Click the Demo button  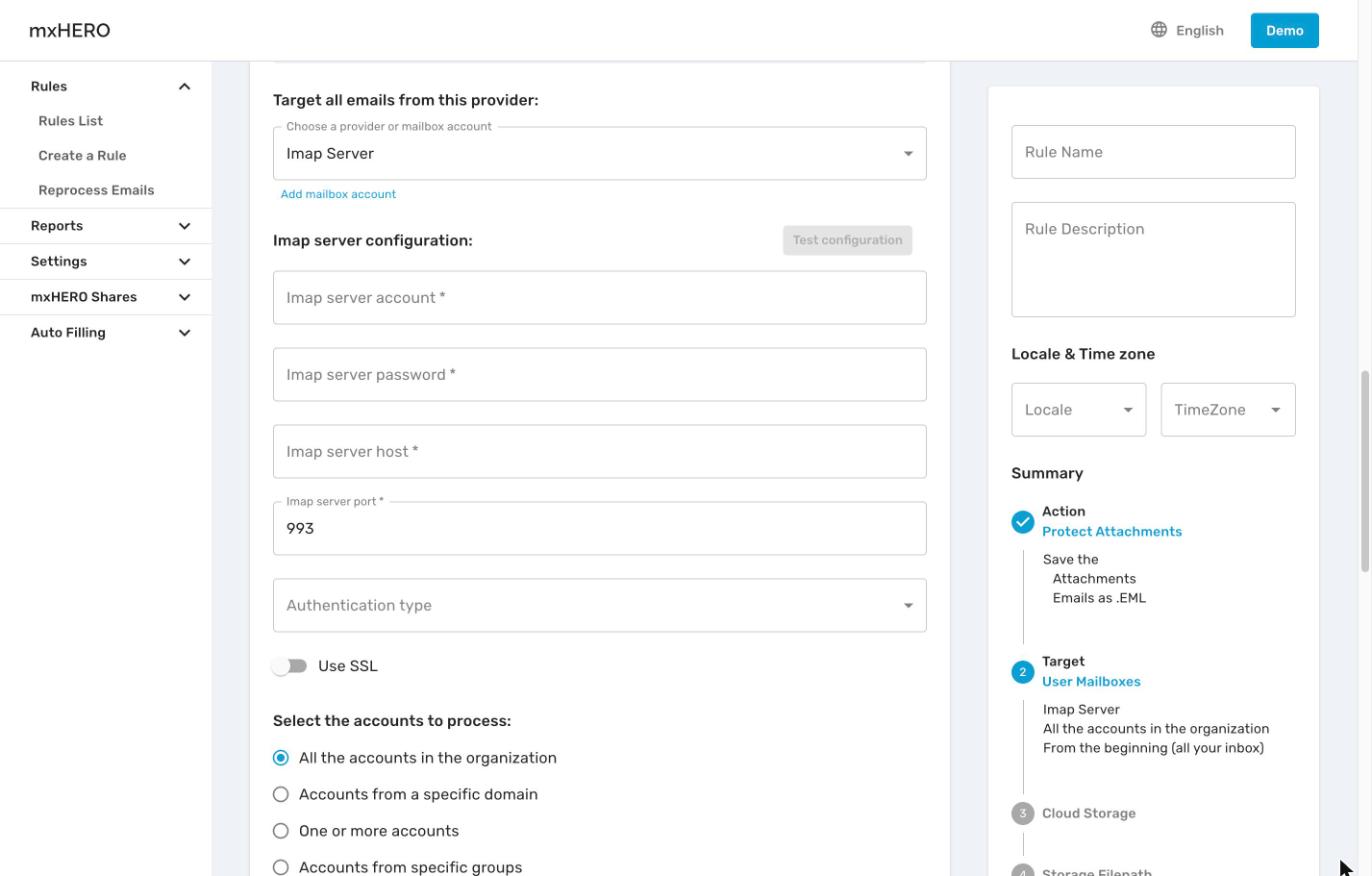point(1284,30)
